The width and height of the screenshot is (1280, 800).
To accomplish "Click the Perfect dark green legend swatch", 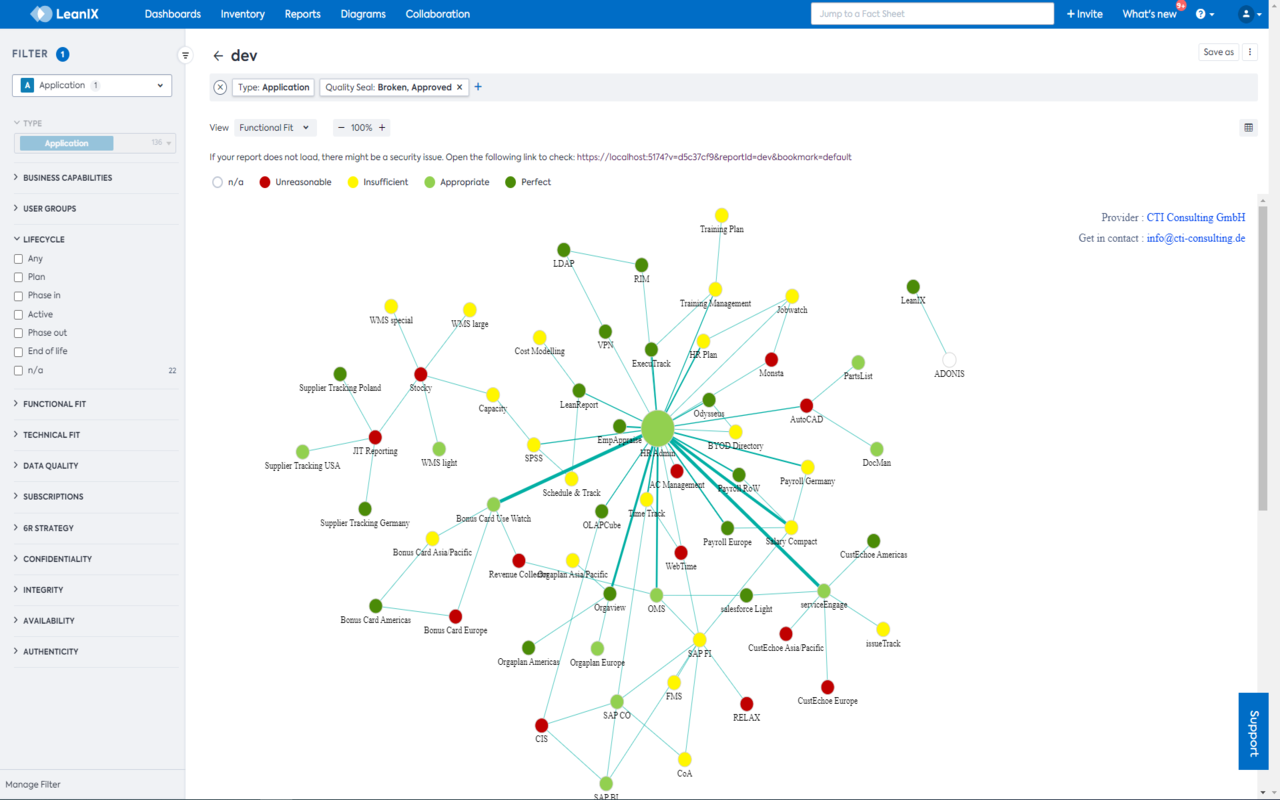I will click(x=510, y=182).
